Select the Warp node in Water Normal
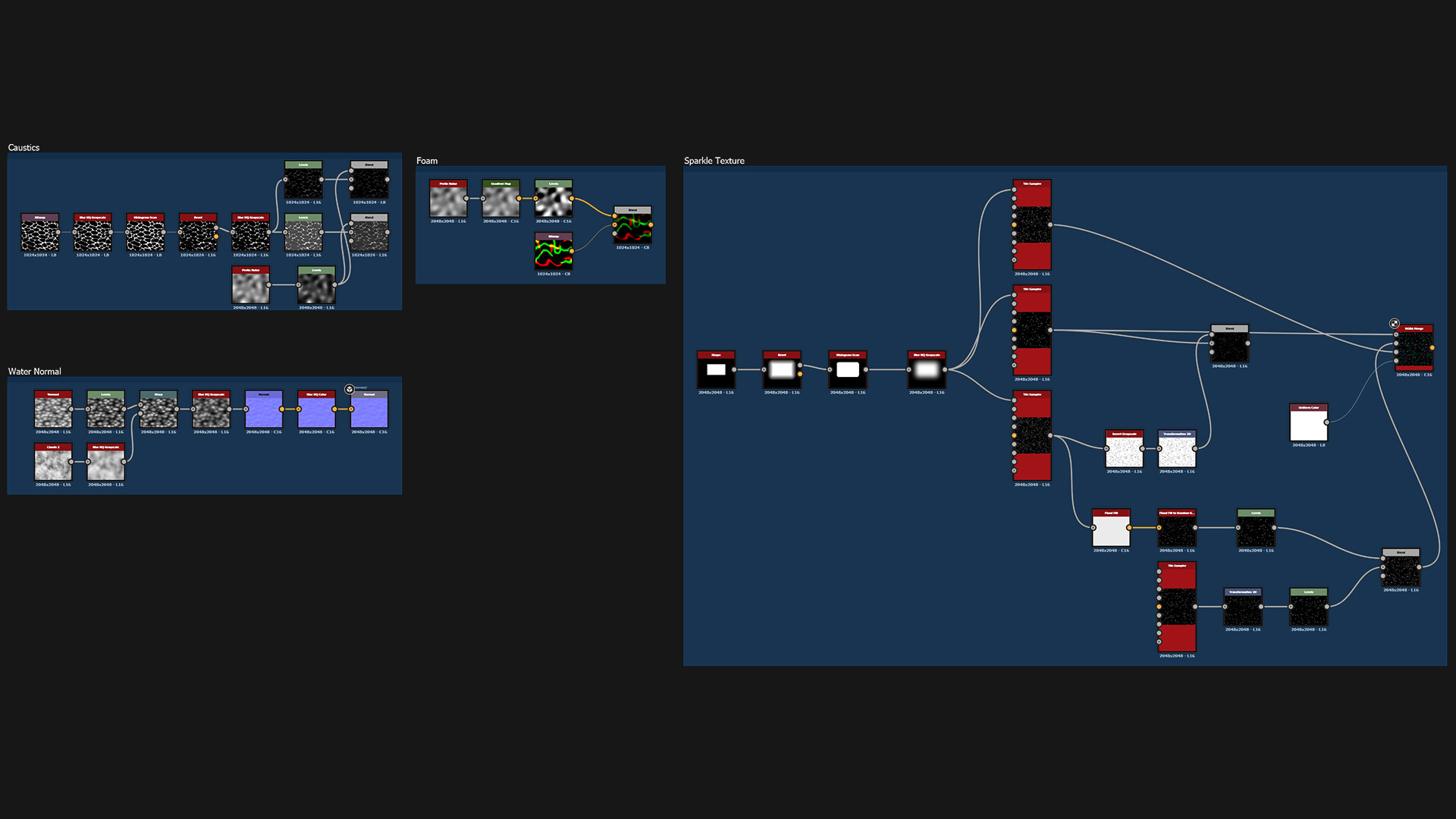 [158, 411]
